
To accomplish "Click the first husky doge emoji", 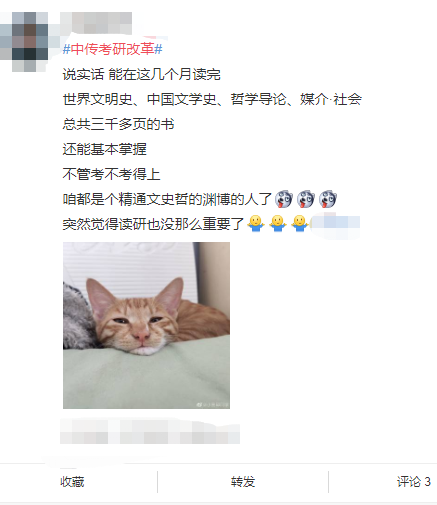I will click(x=284, y=199).
